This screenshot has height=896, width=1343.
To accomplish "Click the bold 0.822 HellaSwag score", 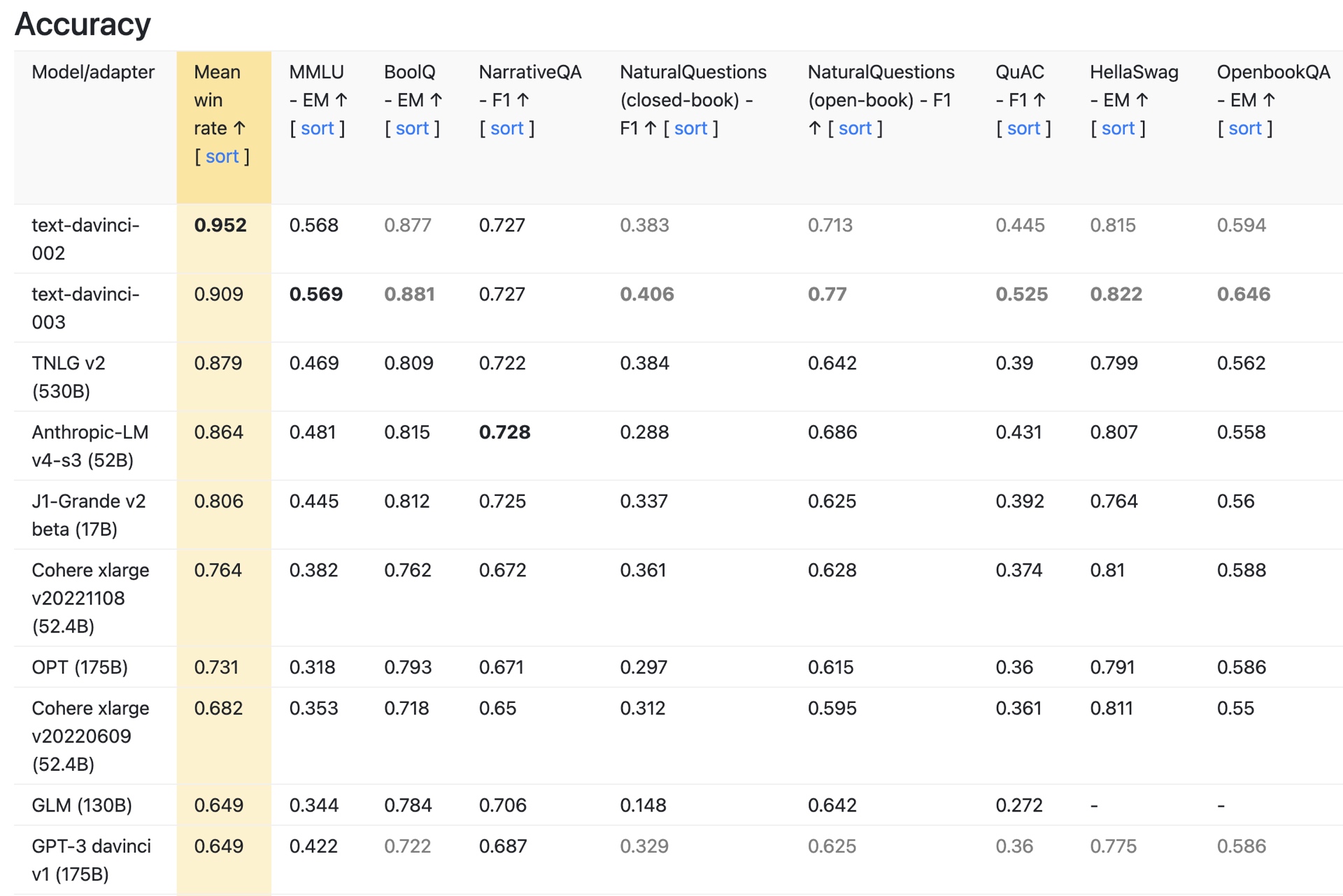I will coord(1116,294).
